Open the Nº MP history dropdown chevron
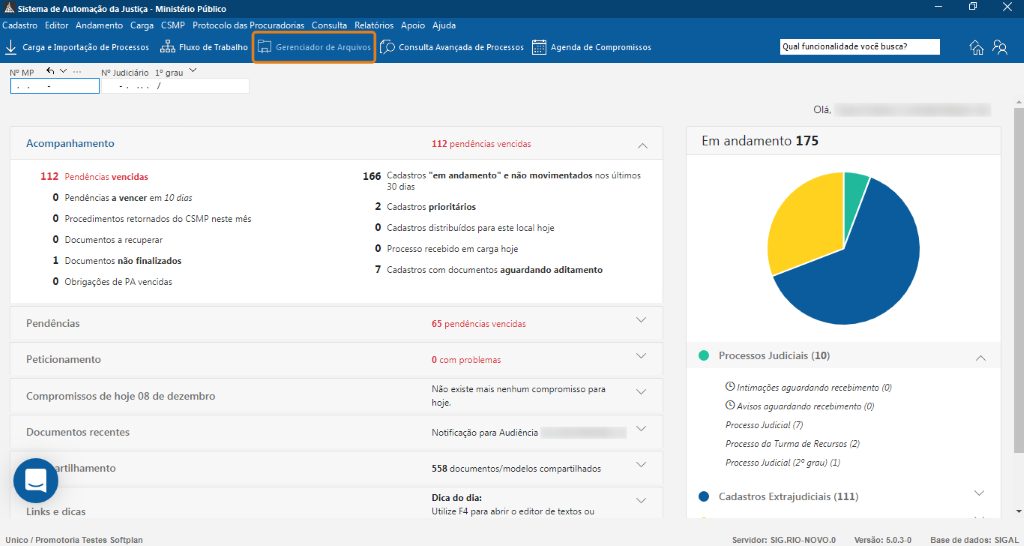Viewport: 1024px width, 546px height. coord(63,71)
